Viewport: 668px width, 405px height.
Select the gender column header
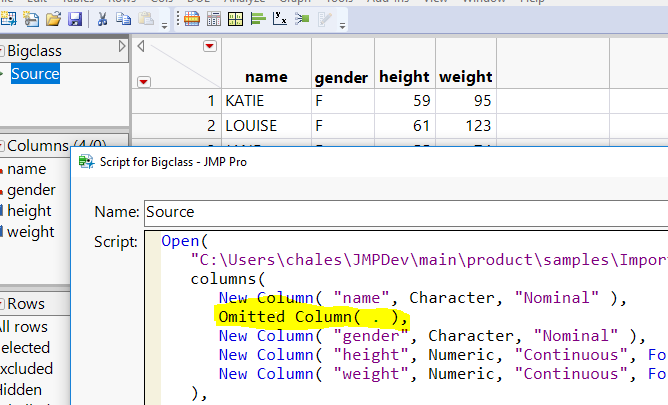tap(341, 78)
